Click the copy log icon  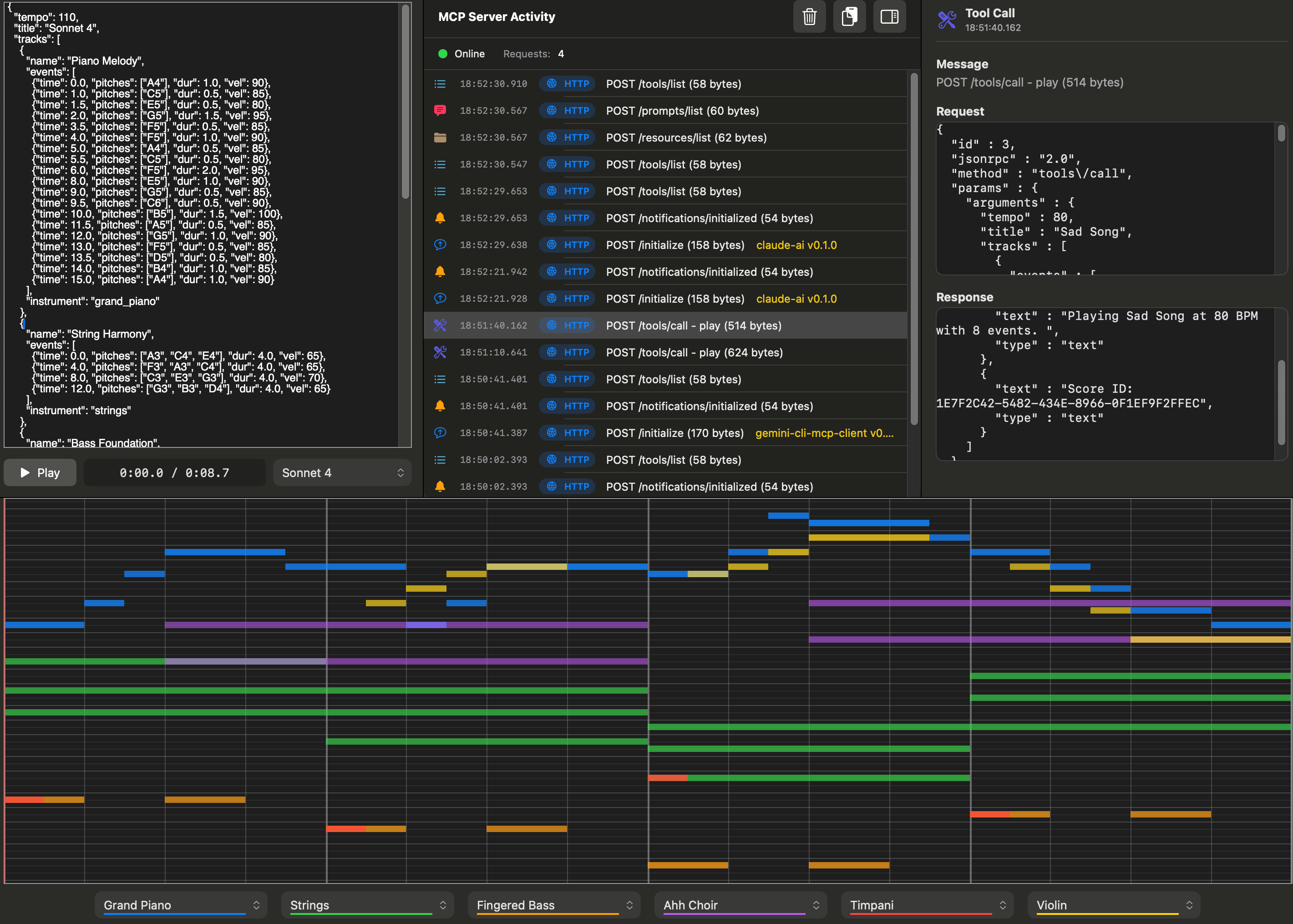pyautogui.click(x=849, y=17)
